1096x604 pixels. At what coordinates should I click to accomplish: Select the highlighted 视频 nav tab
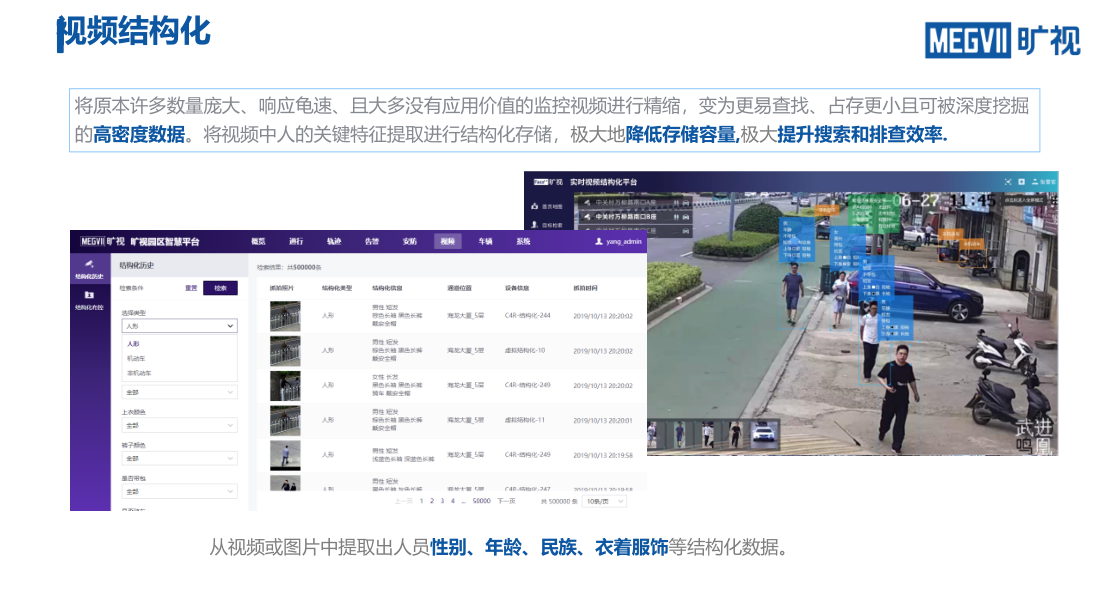(x=447, y=241)
